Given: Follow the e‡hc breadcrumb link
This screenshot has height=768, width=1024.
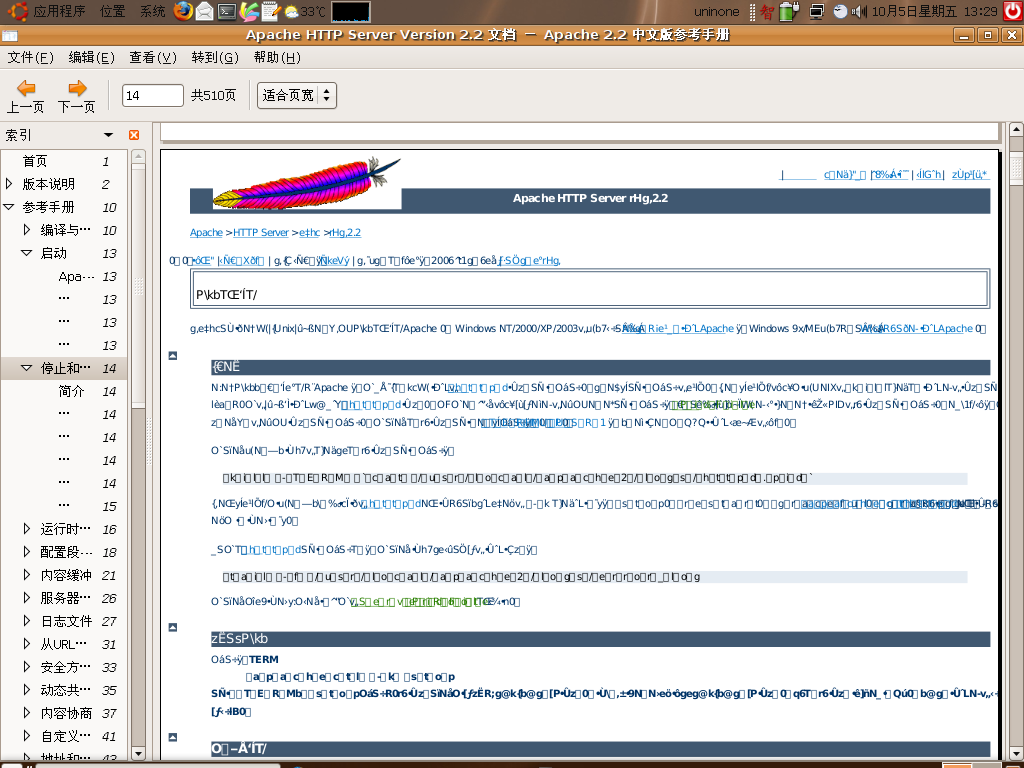Looking at the screenshot, I should tap(310, 232).
